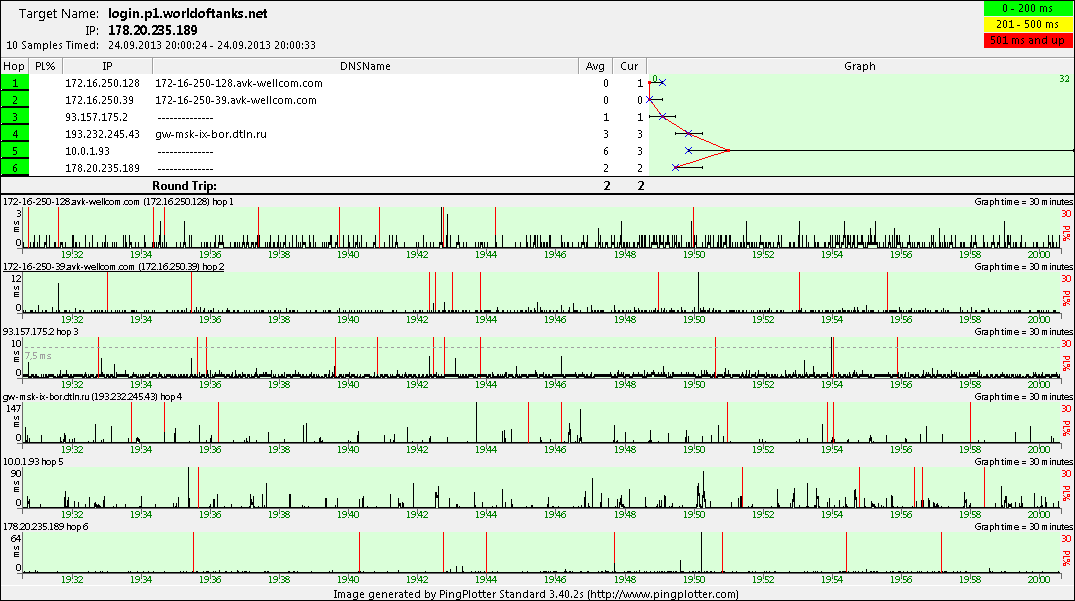Click the Graph time label for hop 6

[1024, 527]
